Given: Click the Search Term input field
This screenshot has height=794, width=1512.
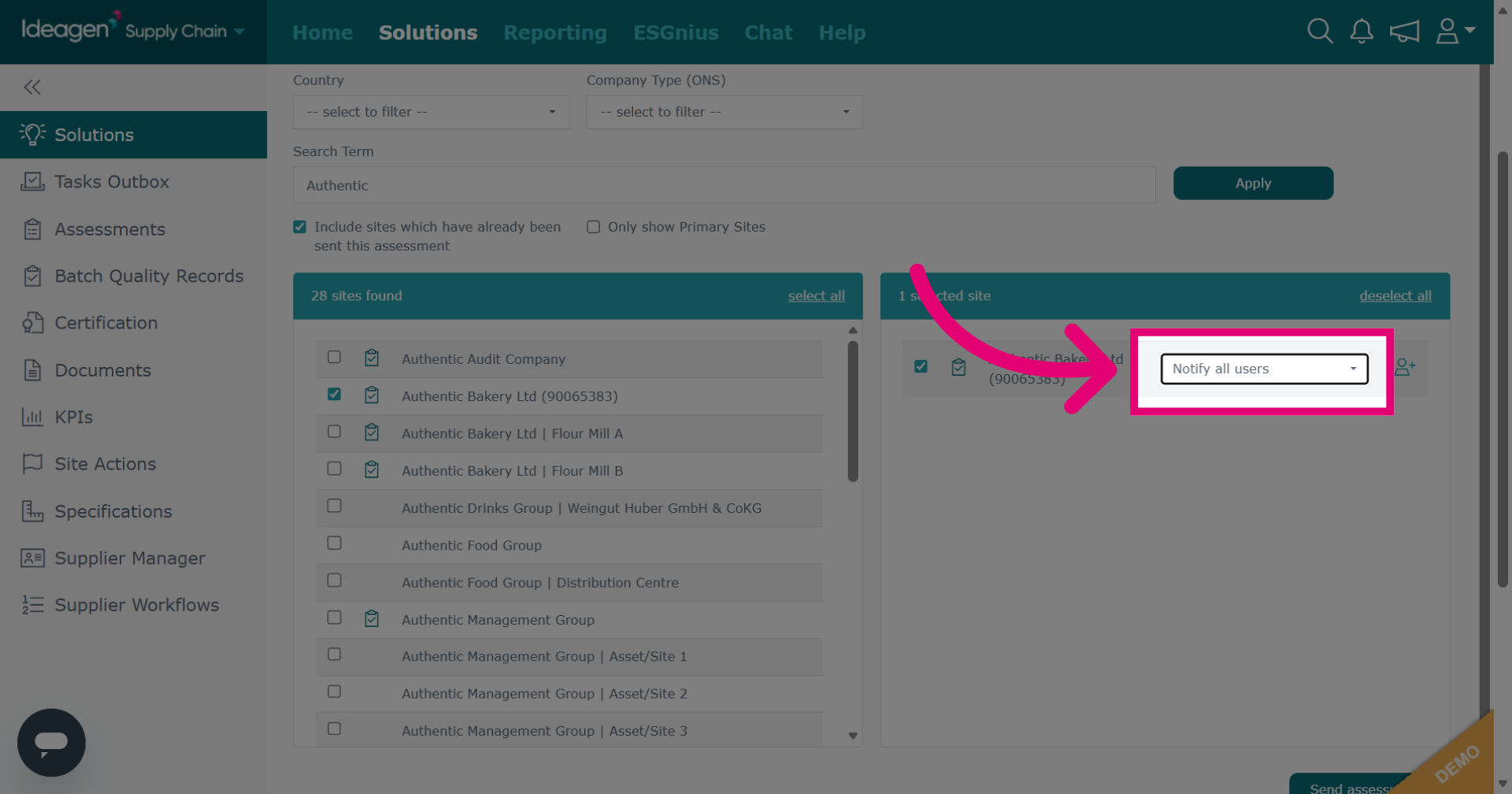Looking at the screenshot, I should (x=724, y=184).
